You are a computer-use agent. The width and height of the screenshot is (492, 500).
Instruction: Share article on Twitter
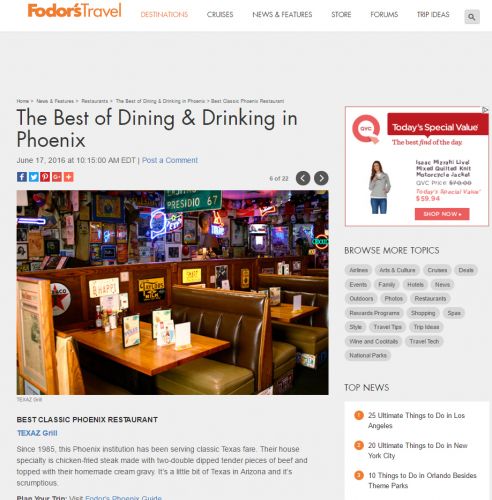[x=33, y=177]
